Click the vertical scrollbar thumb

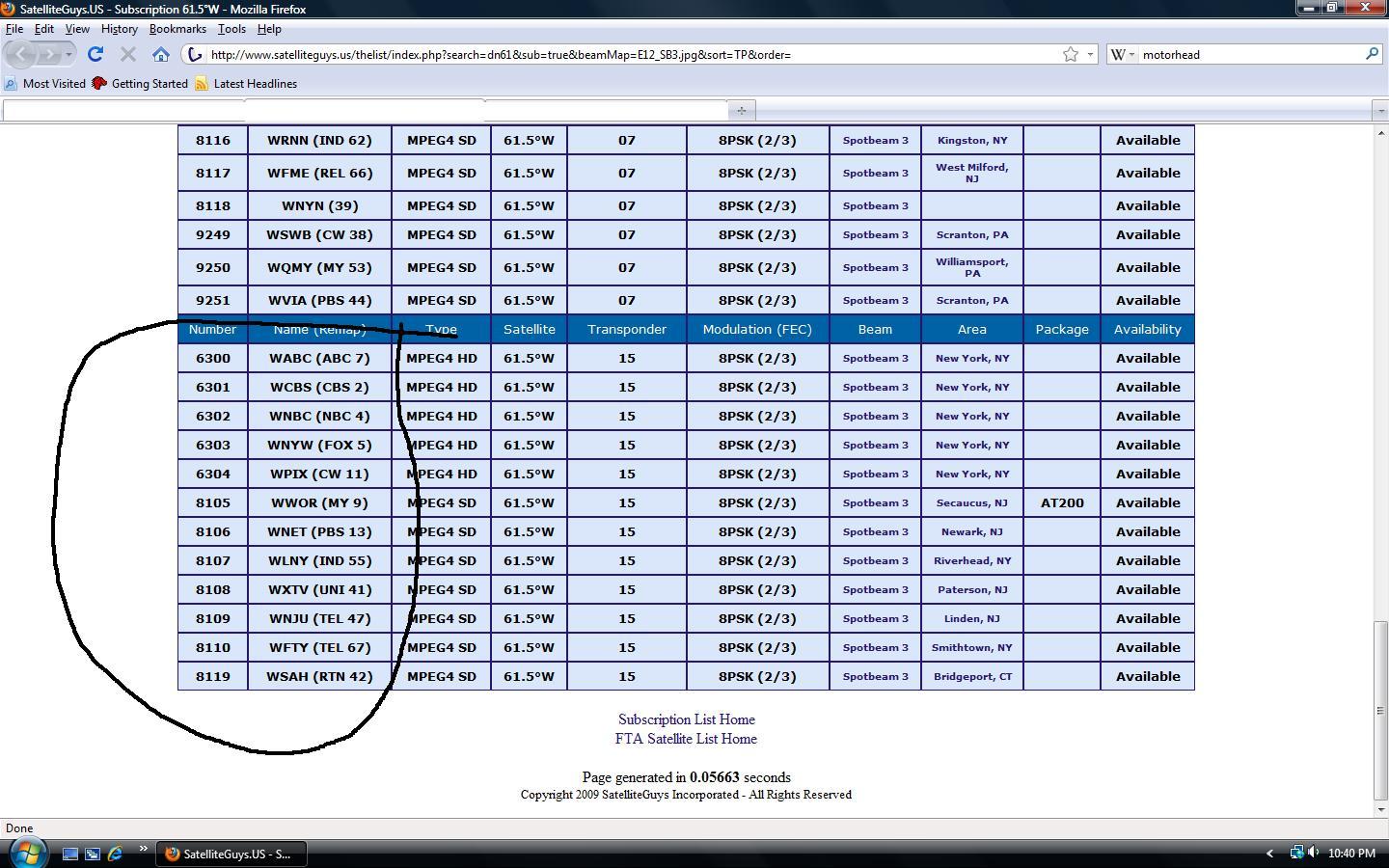pos(1380,711)
